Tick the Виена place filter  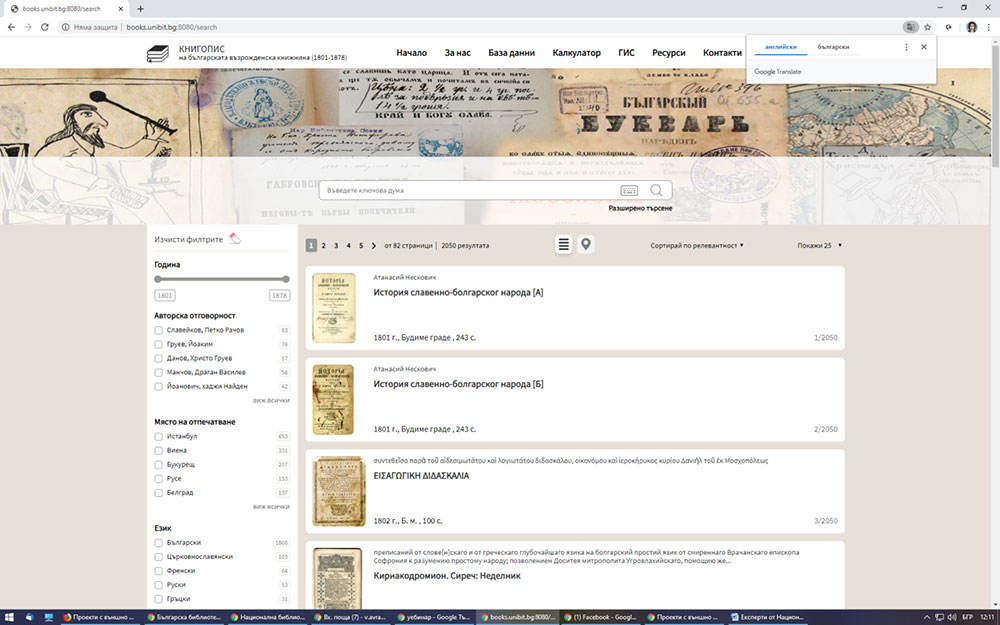tap(158, 451)
